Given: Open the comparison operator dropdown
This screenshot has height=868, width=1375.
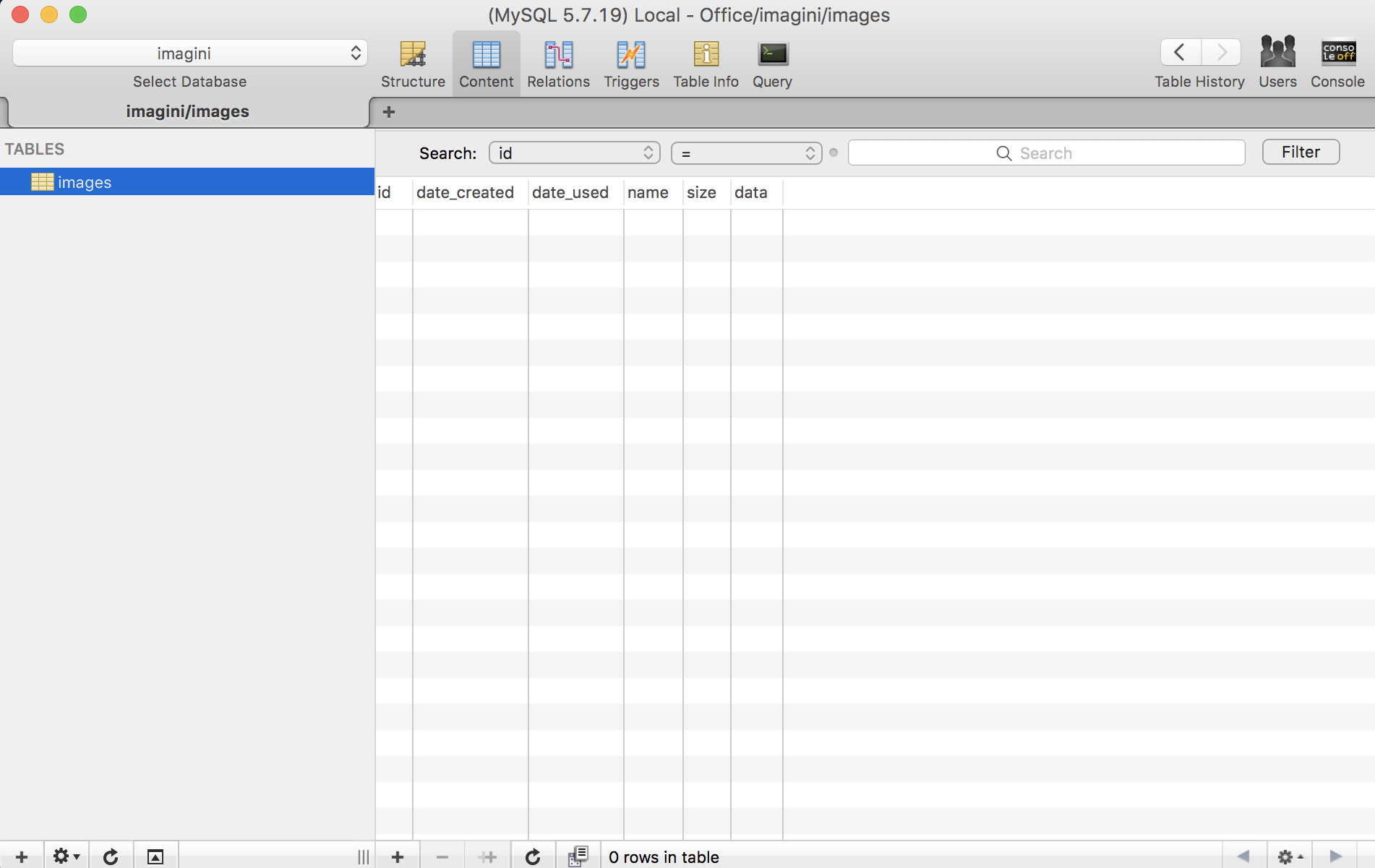Looking at the screenshot, I should (x=746, y=153).
